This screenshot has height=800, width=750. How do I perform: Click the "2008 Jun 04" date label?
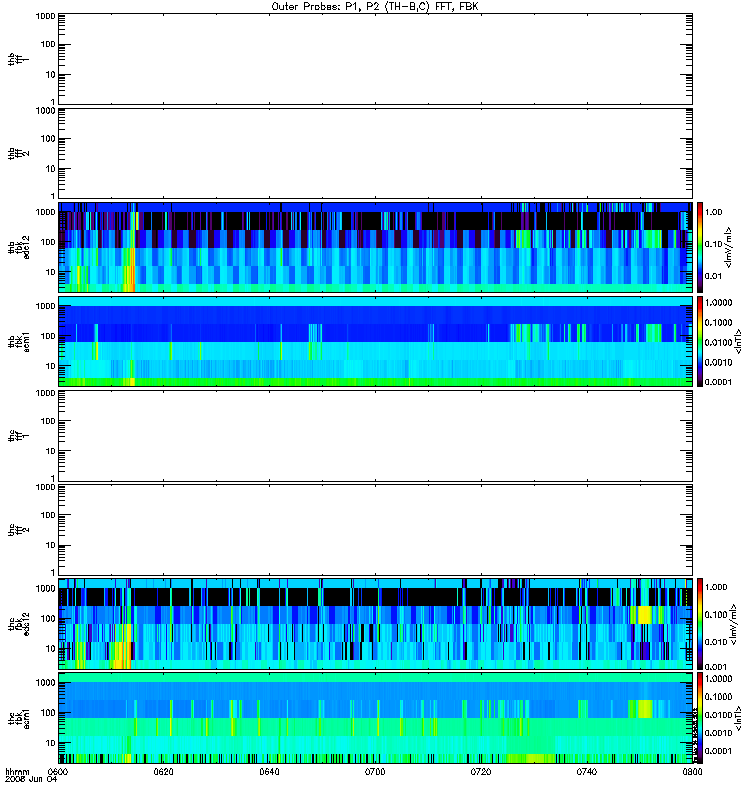tap(31, 779)
